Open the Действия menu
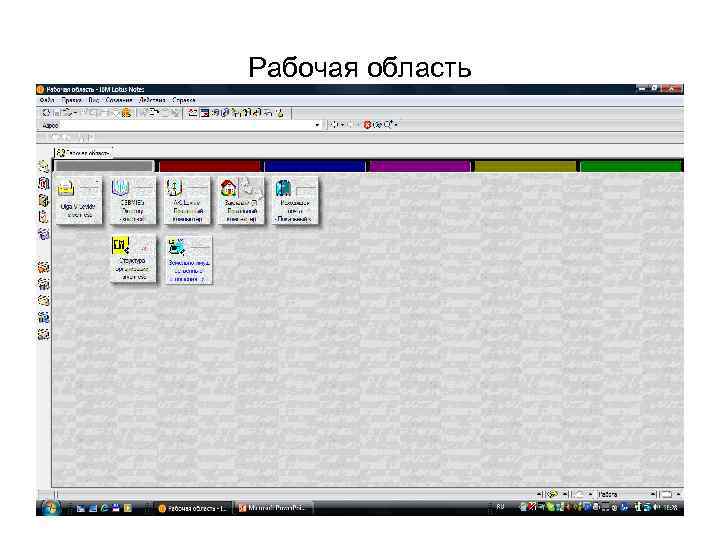Image resolution: width=720 pixels, height=540 pixels. pyautogui.click(x=152, y=100)
